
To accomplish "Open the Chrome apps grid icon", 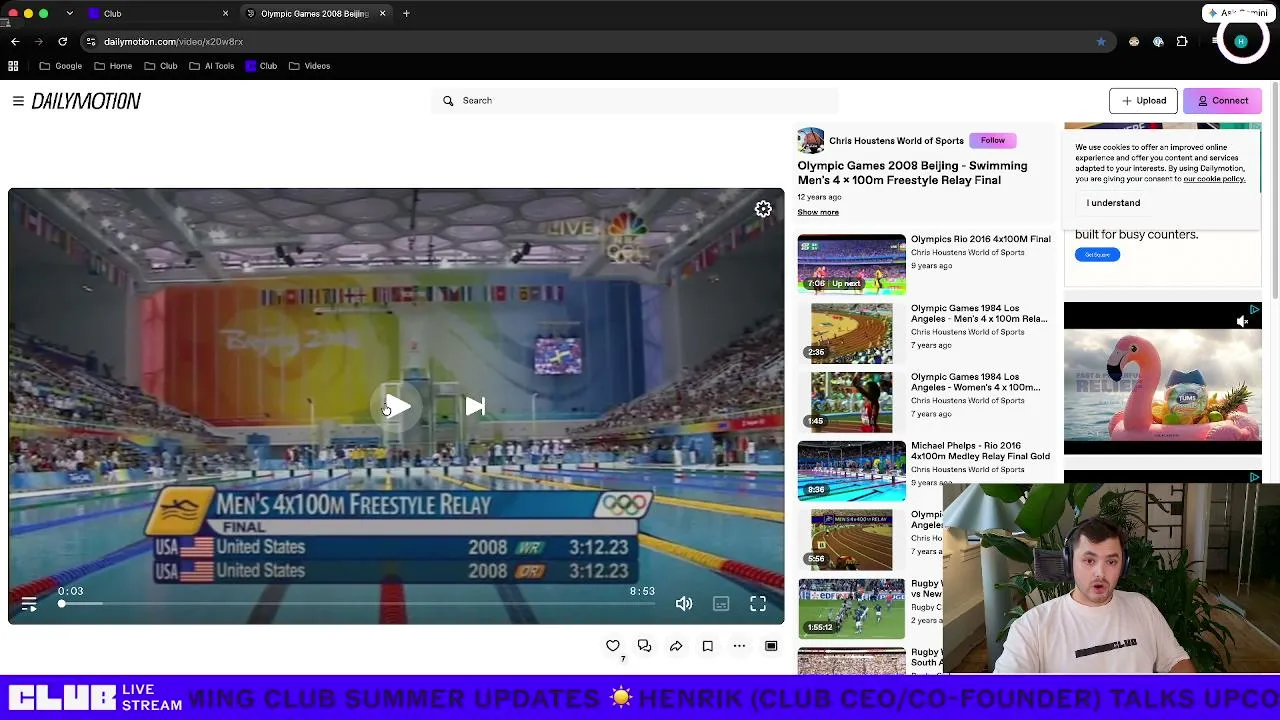I will 13,66.
